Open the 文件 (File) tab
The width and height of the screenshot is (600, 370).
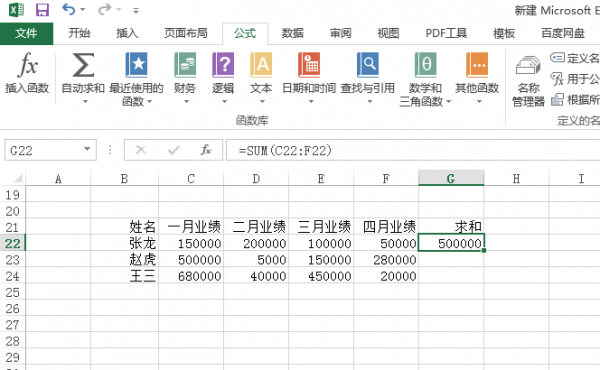pos(26,33)
